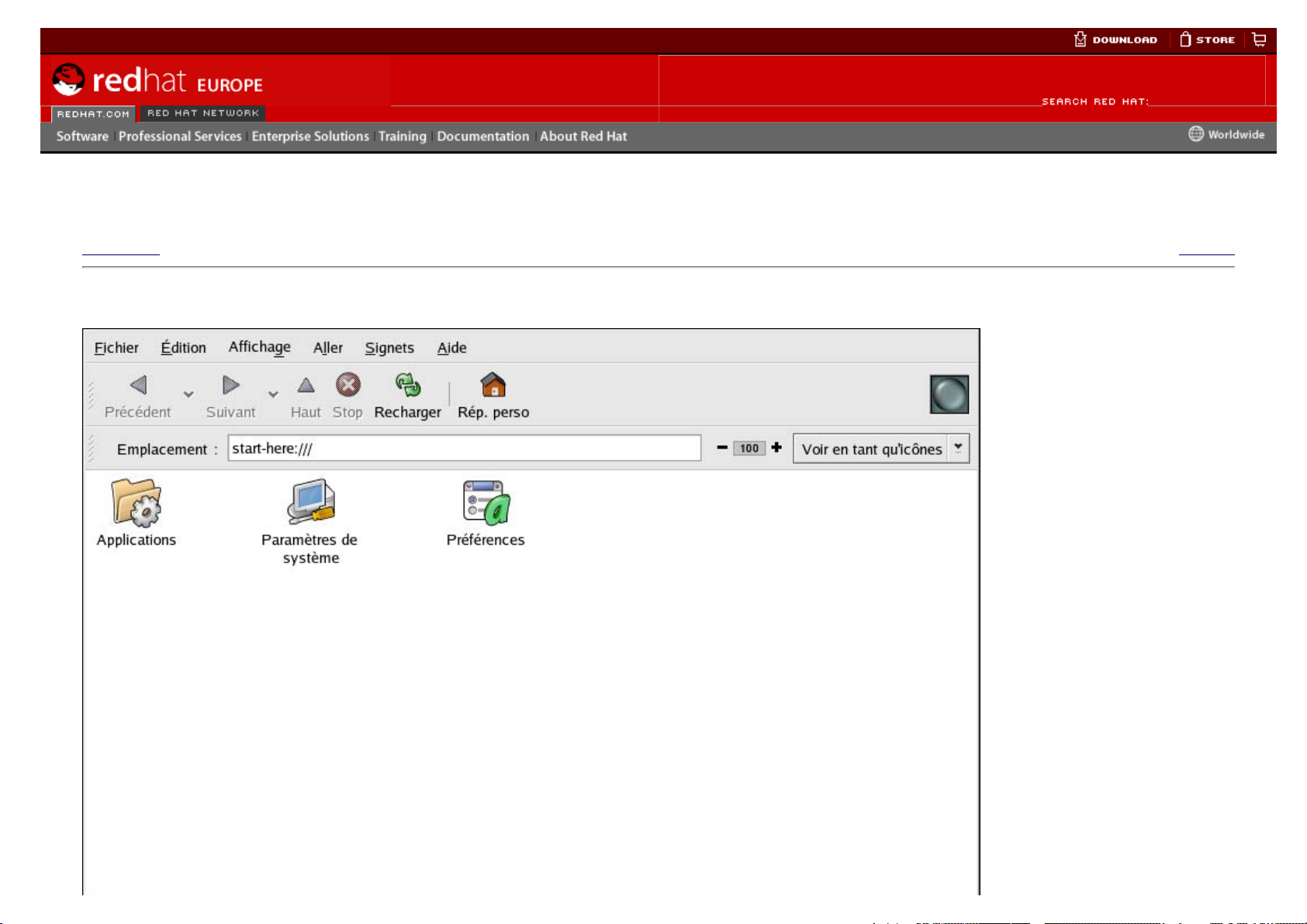Screen dimensions: 1307x924
Task: Click the Download icon in the header
Action: point(1080,40)
